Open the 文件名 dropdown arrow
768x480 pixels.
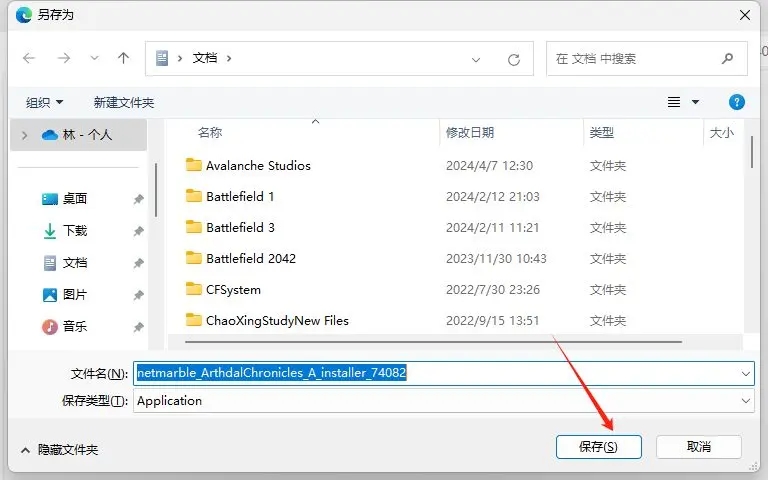pyautogui.click(x=745, y=374)
